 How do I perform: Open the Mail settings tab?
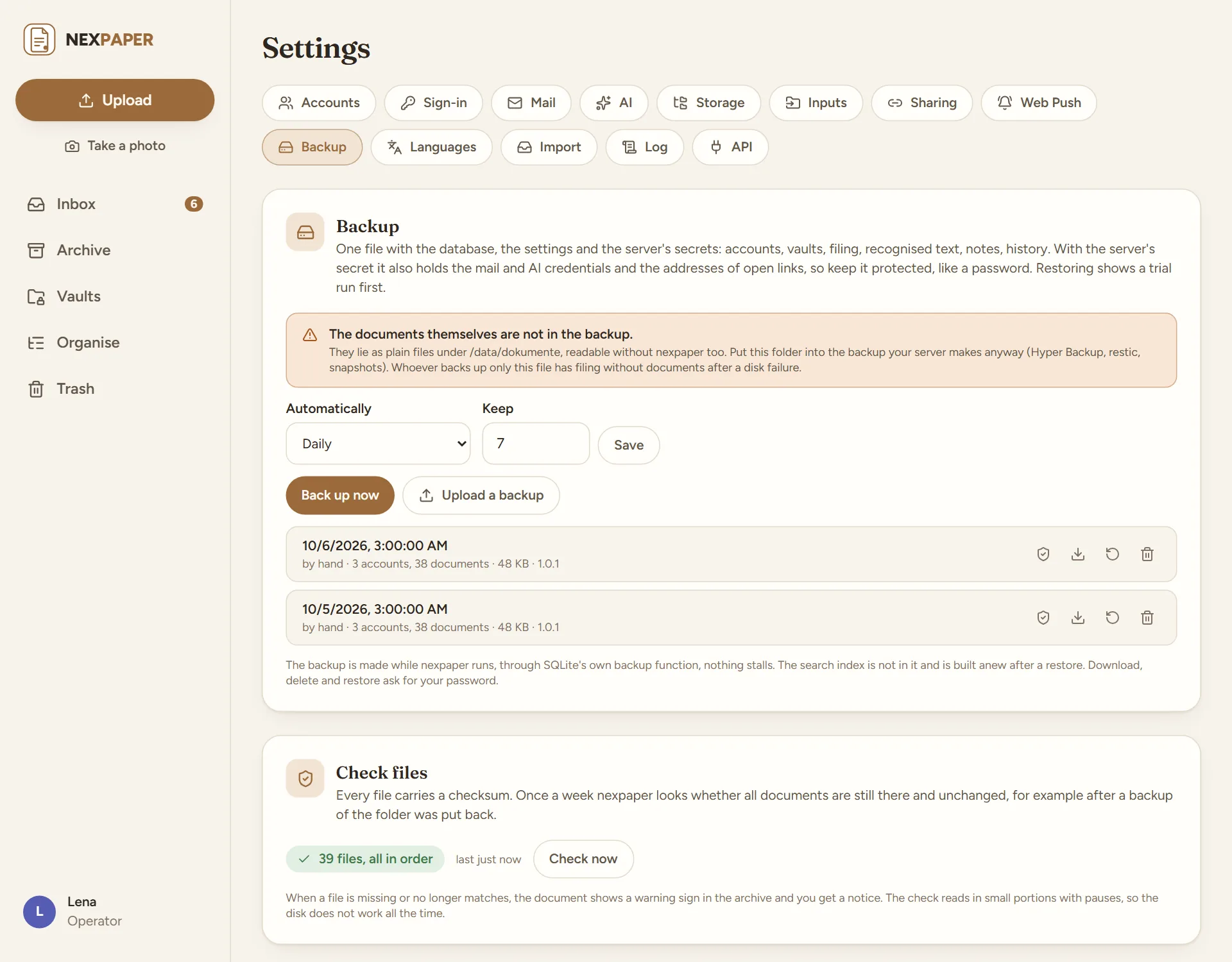click(531, 103)
